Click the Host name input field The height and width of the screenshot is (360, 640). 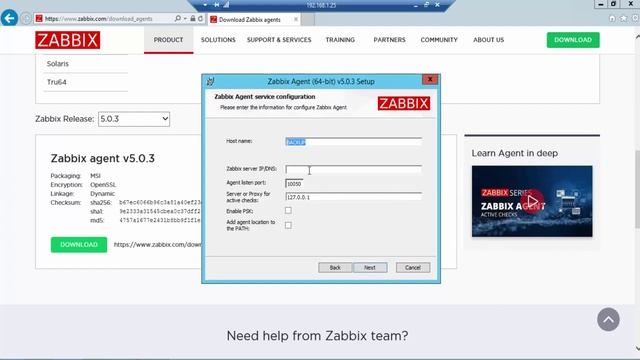pyautogui.click(x=353, y=142)
